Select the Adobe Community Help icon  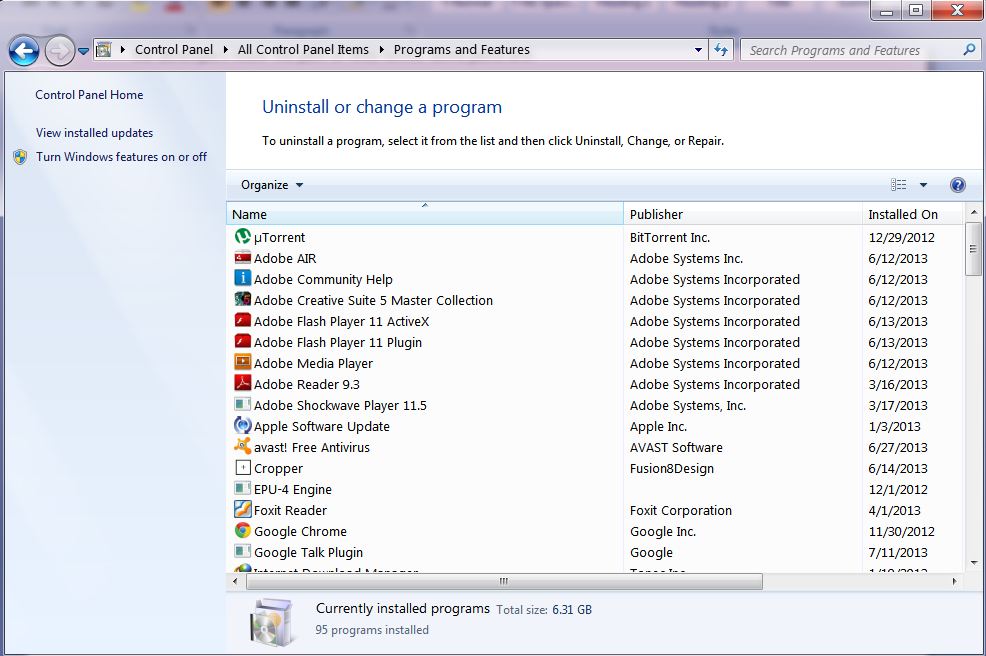[x=243, y=278]
